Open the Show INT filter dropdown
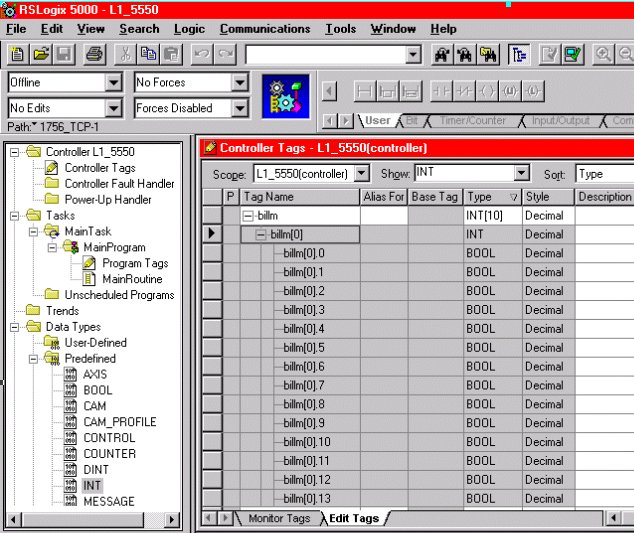 (522, 173)
